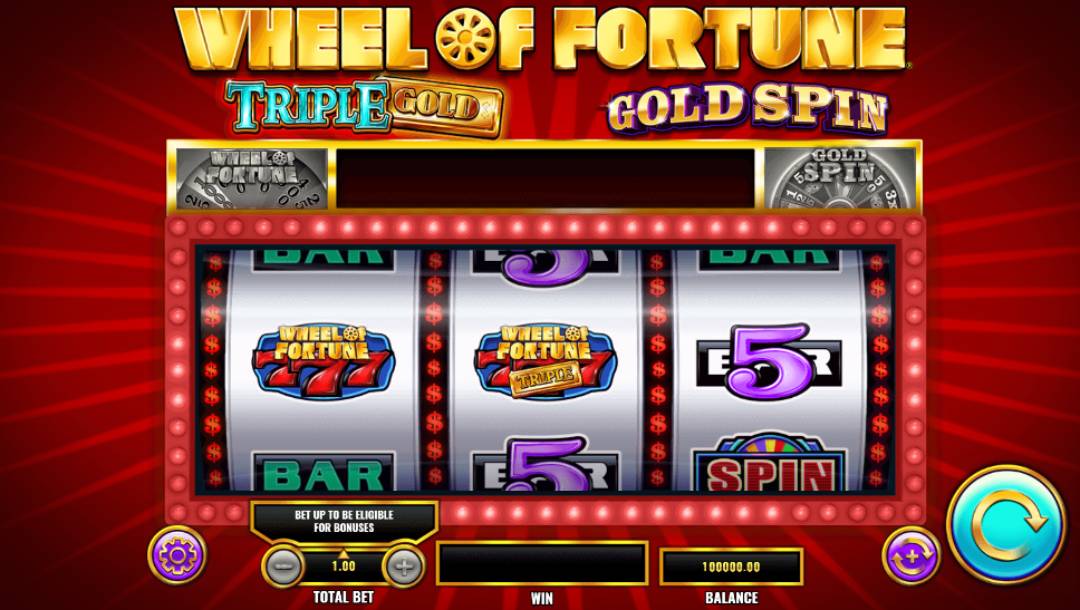
Task: Click the balance amount display
Action: click(731, 567)
